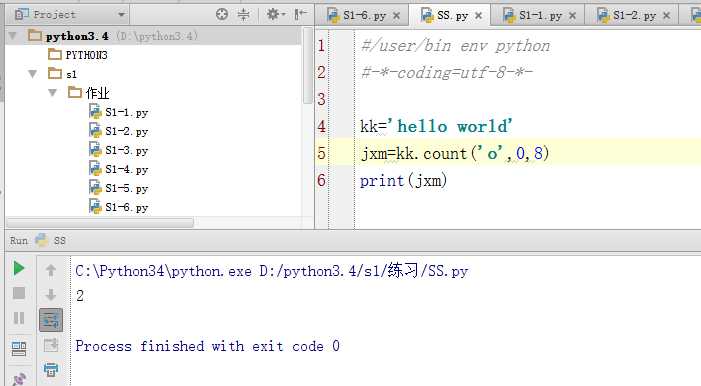The image size is (701, 386).
Task: Close the SS.py tab
Action: tap(478, 16)
